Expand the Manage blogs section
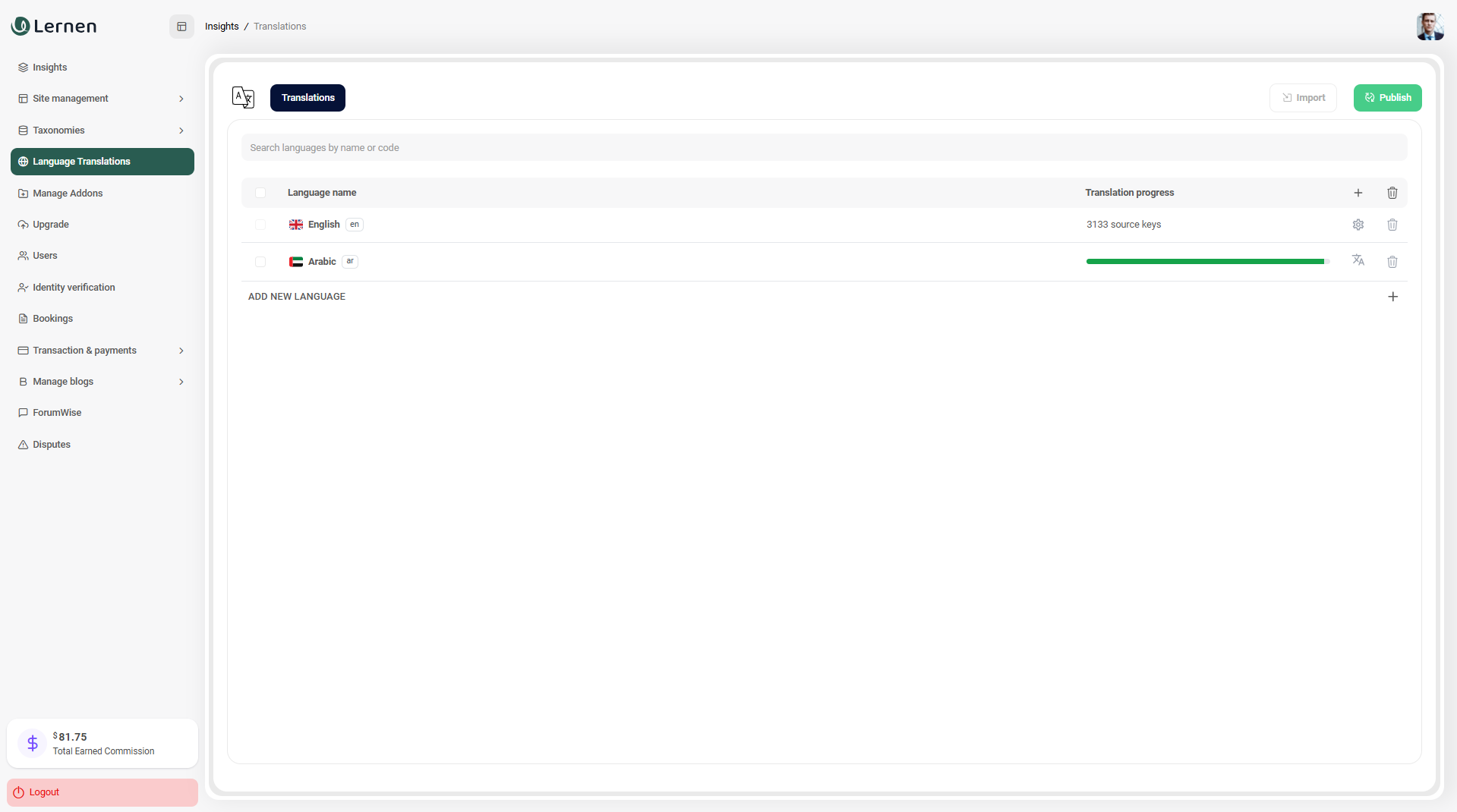Screen dimensions: 1457x812 (102, 381)
